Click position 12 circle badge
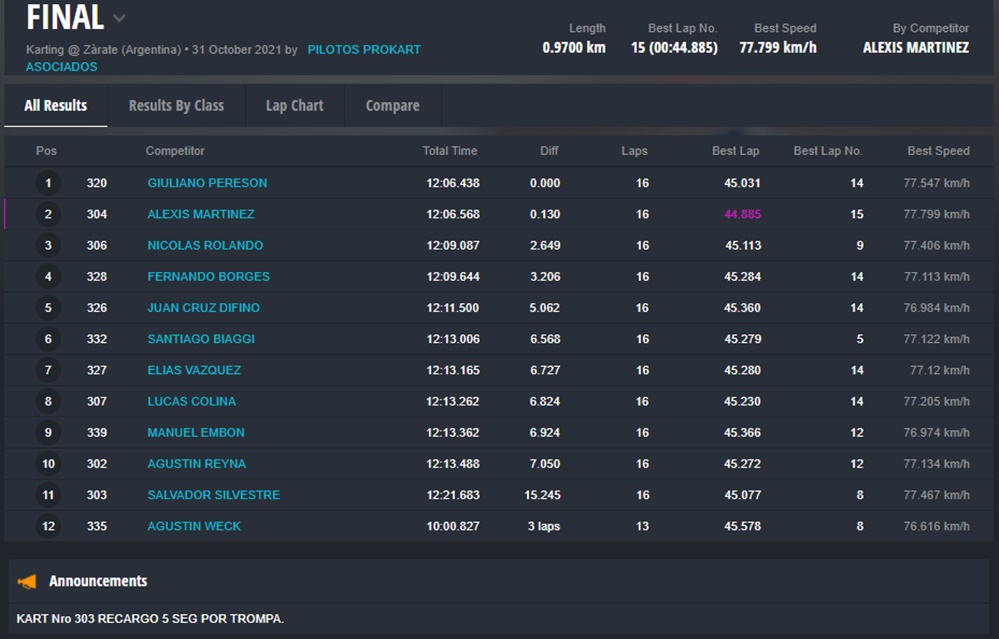999x639 pixels. click(x=47, y=526)
